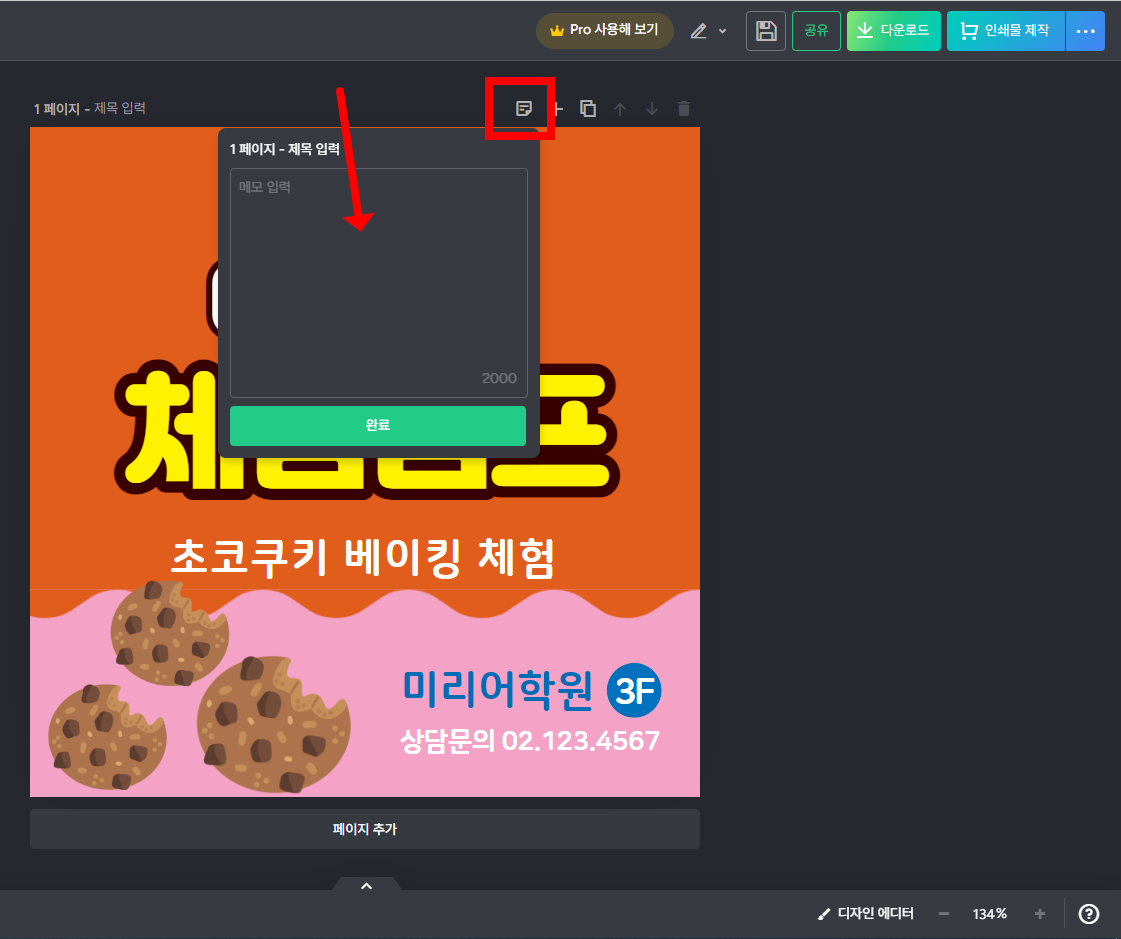This screenshot has width=1121, height=939.
Task: Confirm the memo with the 완료 button
Action: tap(378, 425)
